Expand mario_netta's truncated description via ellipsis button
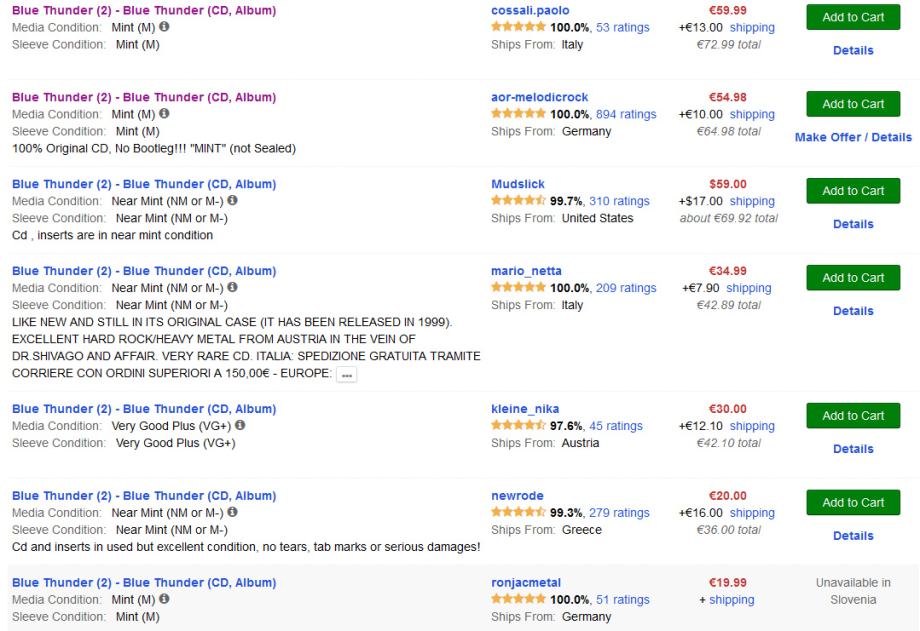The image size is (920, 631). pos(347,375)
